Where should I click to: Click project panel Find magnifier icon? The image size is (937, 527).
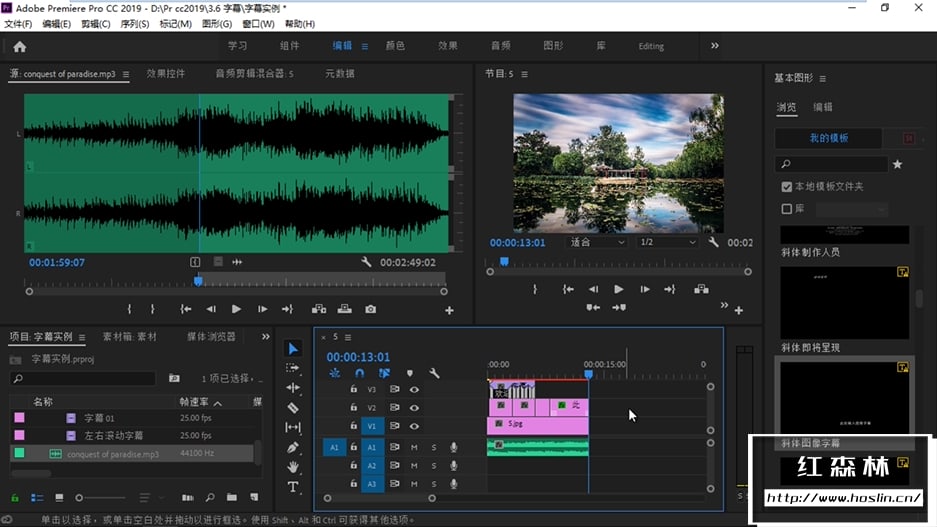[210, 497]
